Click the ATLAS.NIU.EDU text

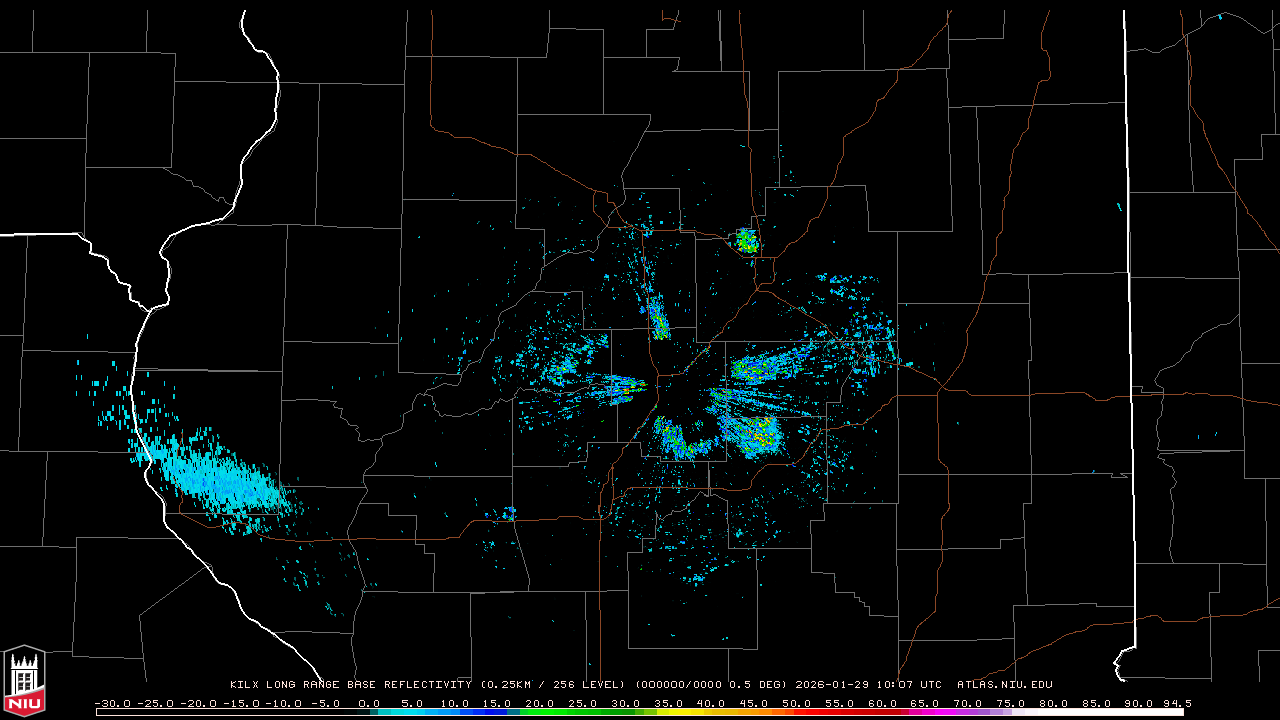[1005, 685]
